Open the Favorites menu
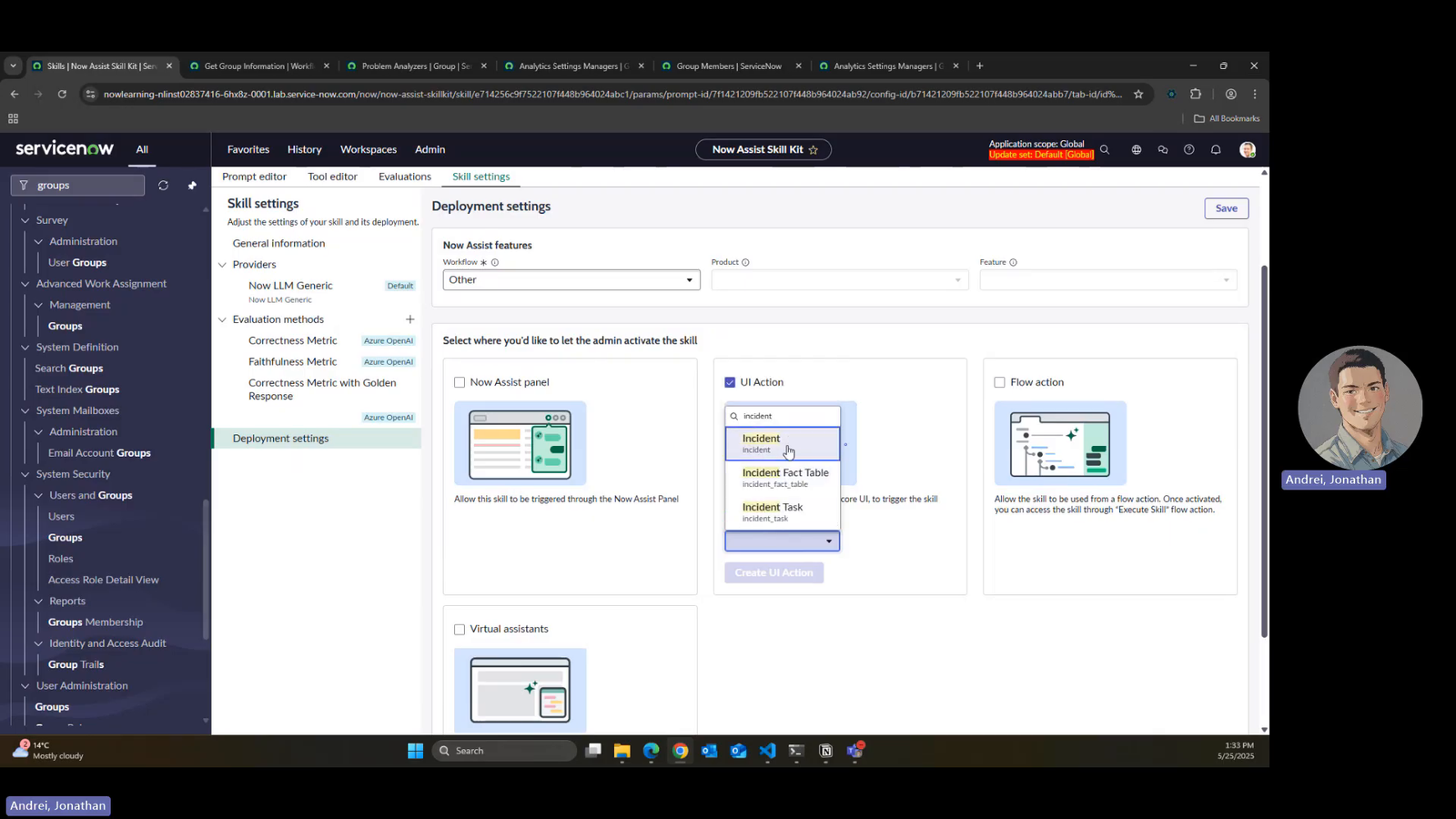The width and height of the screenshot is (1456, 819). (248, 149)
